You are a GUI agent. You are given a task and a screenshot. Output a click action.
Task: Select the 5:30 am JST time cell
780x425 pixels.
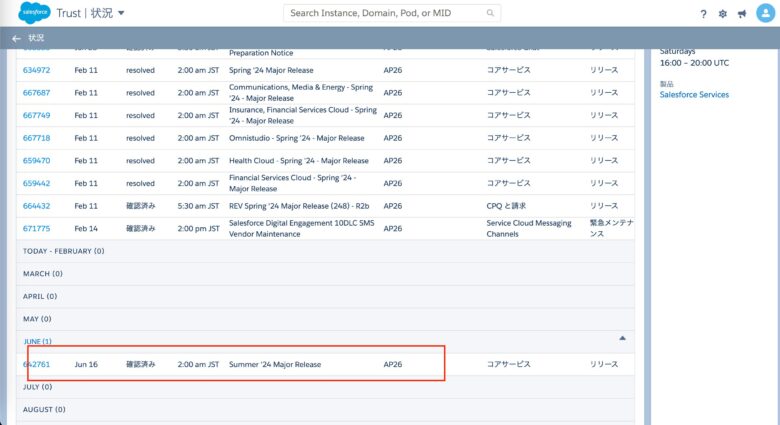[198, 206]
